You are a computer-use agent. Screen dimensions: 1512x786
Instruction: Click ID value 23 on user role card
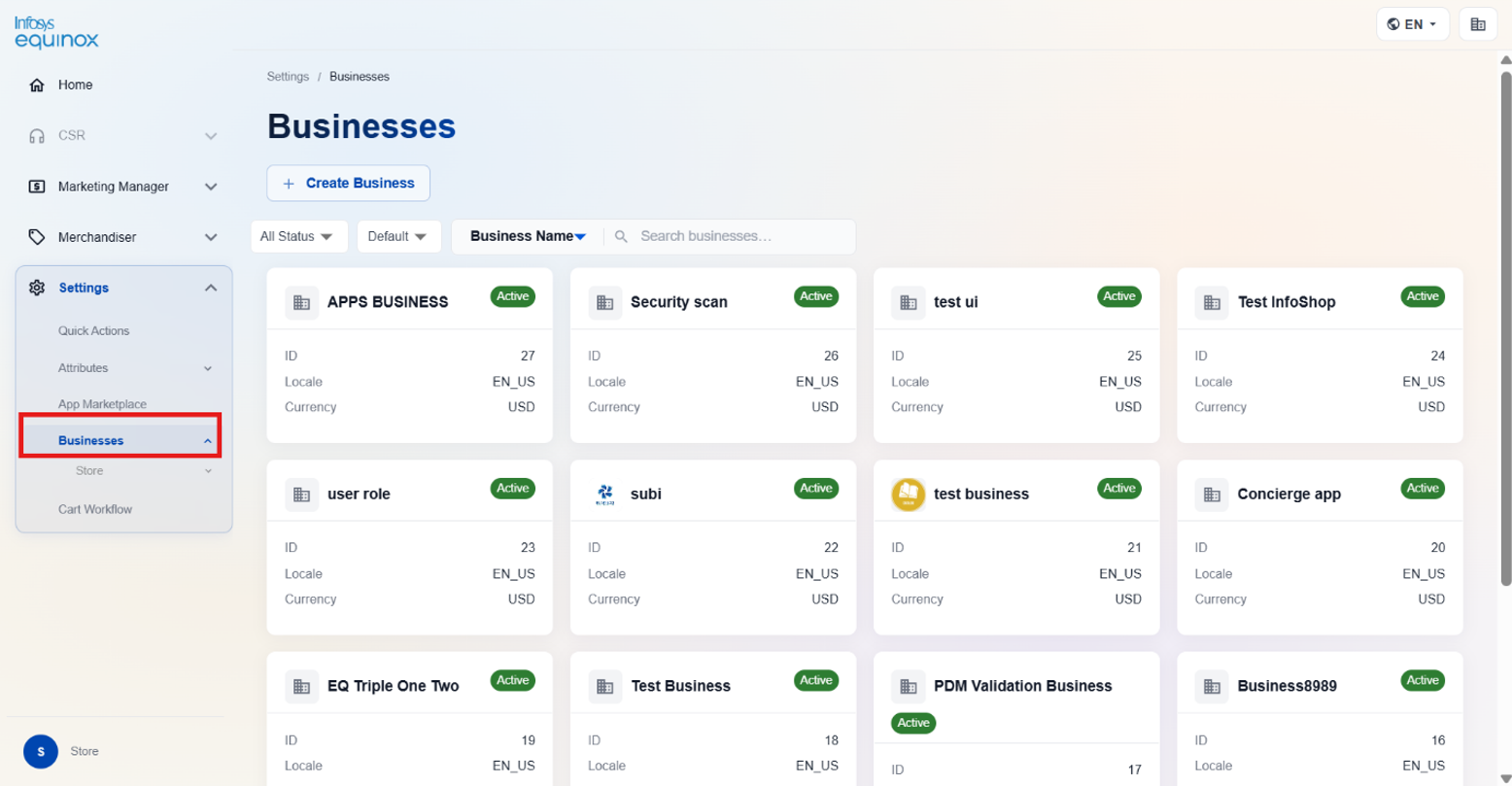click(x=528, y=548)
